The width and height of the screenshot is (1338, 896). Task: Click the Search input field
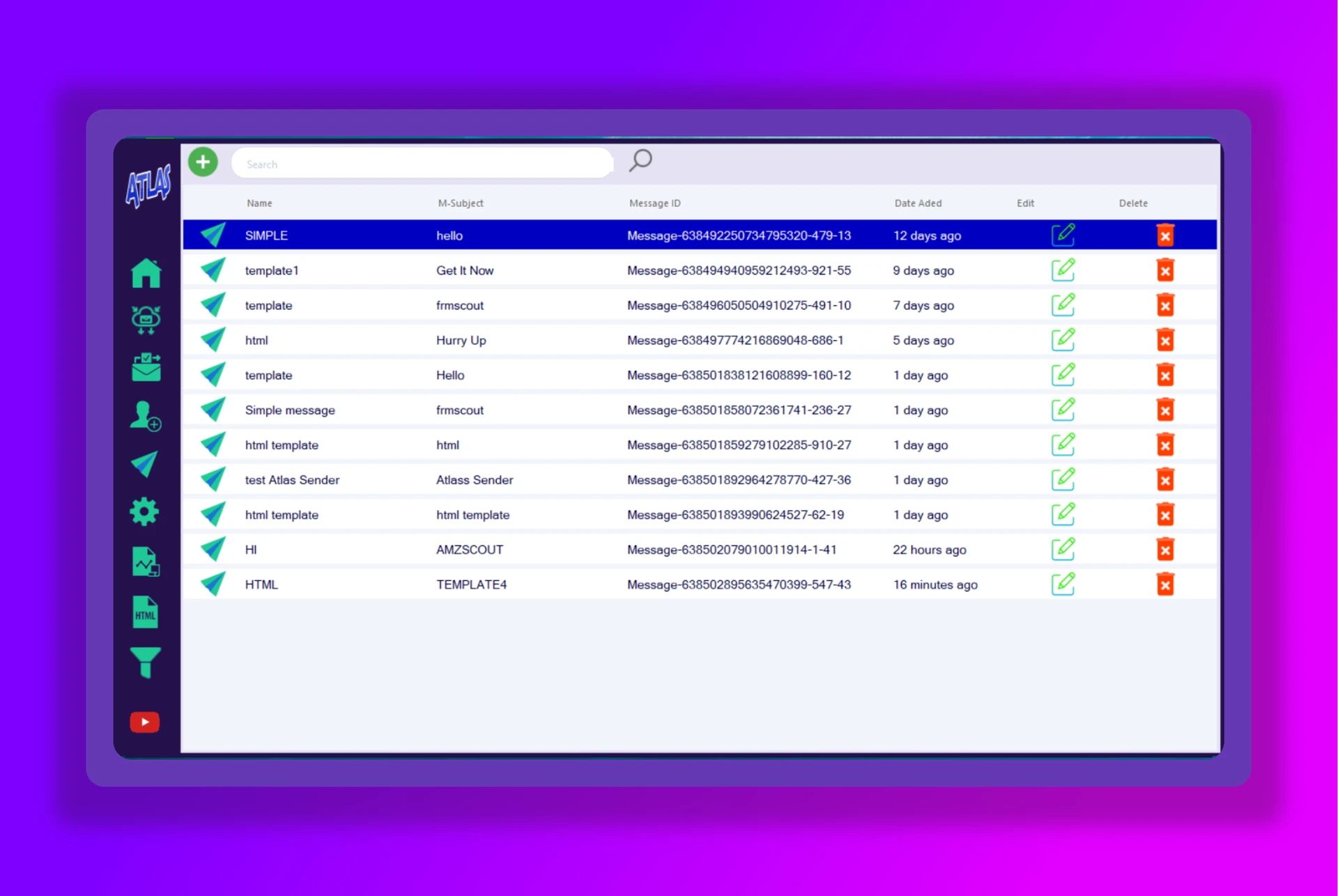422,164
